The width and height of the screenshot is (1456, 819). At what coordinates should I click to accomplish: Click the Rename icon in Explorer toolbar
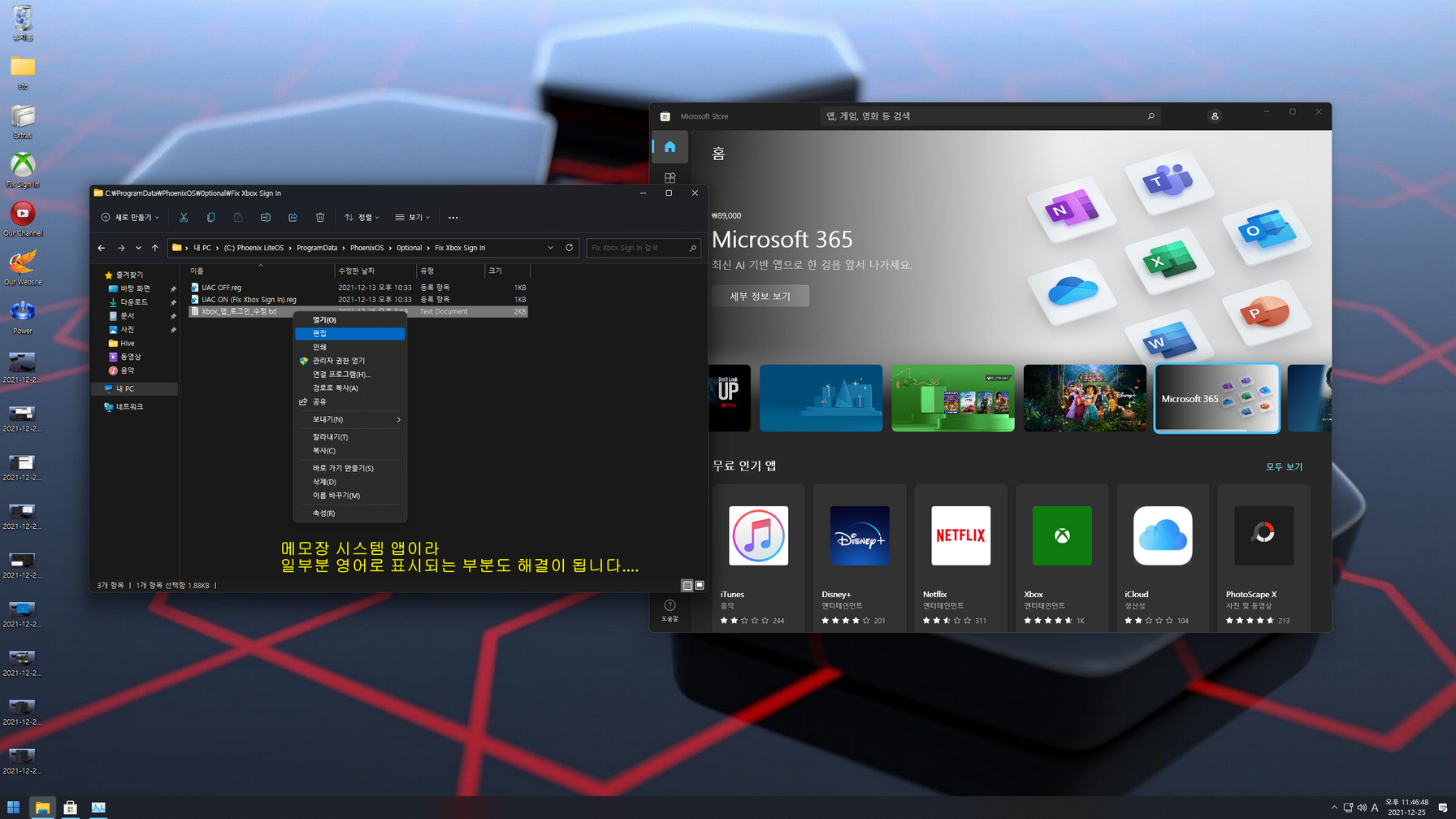(x=265, y=218)
